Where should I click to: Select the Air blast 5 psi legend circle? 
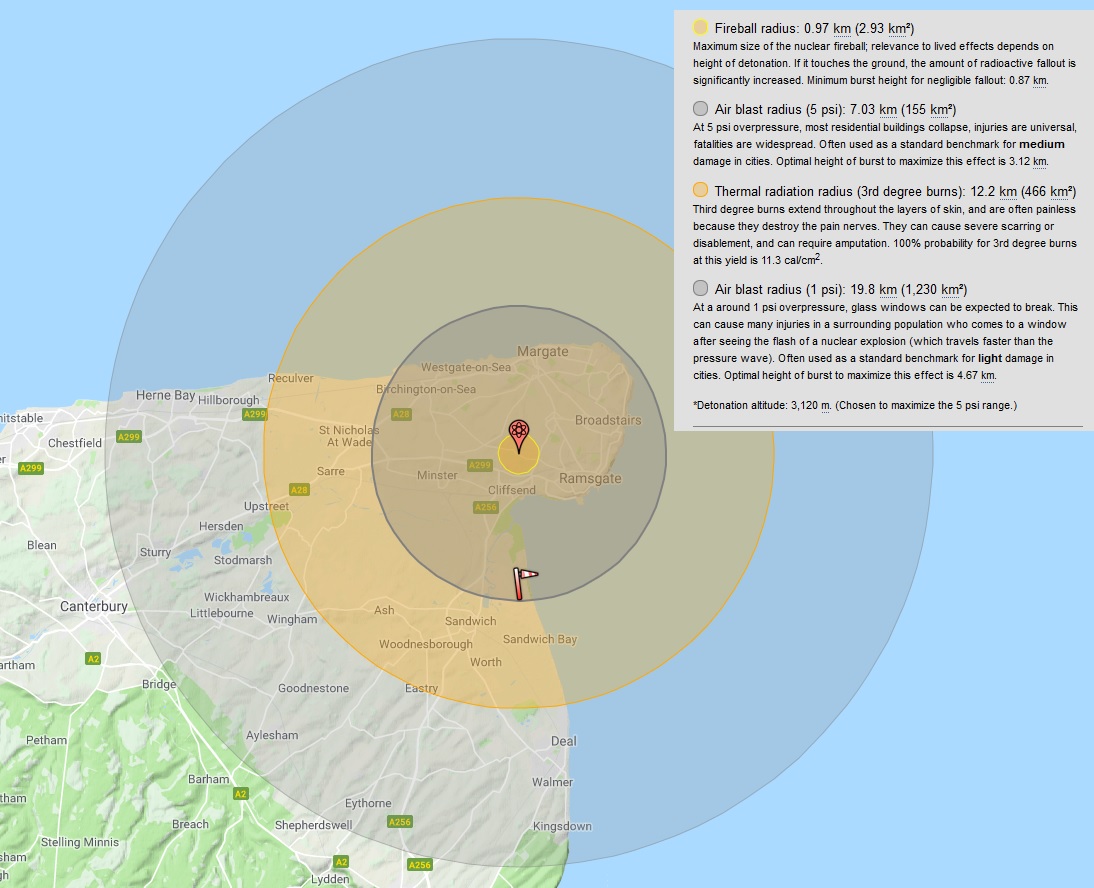(699, 108)
